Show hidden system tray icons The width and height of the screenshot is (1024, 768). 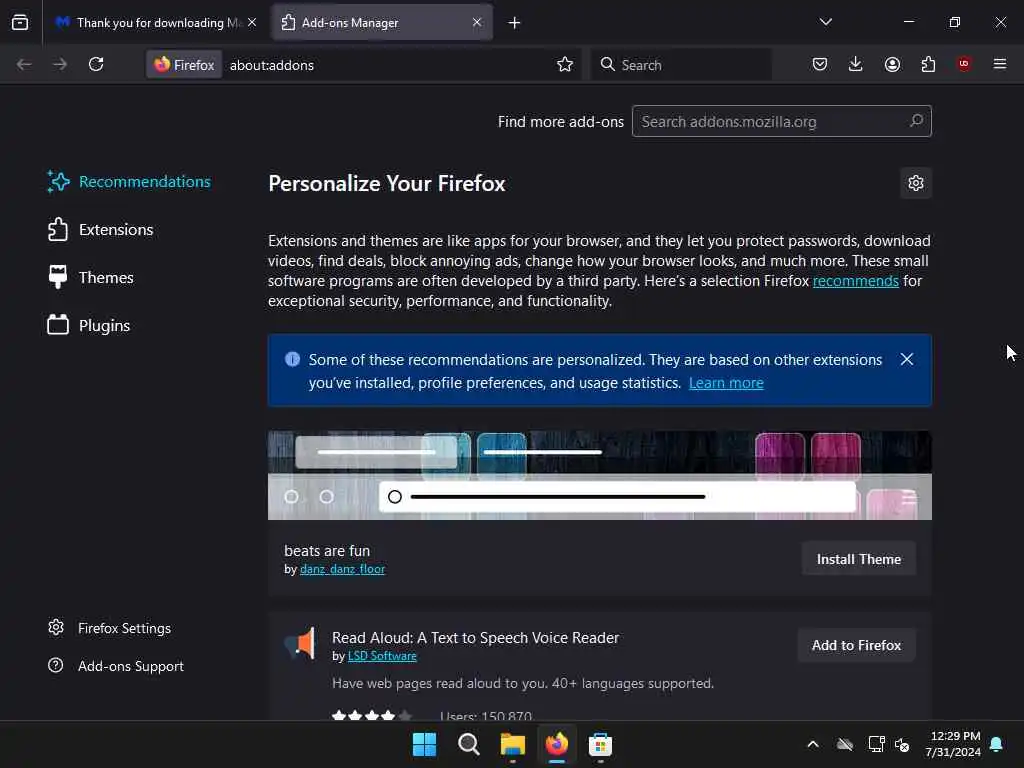[813, 744]
